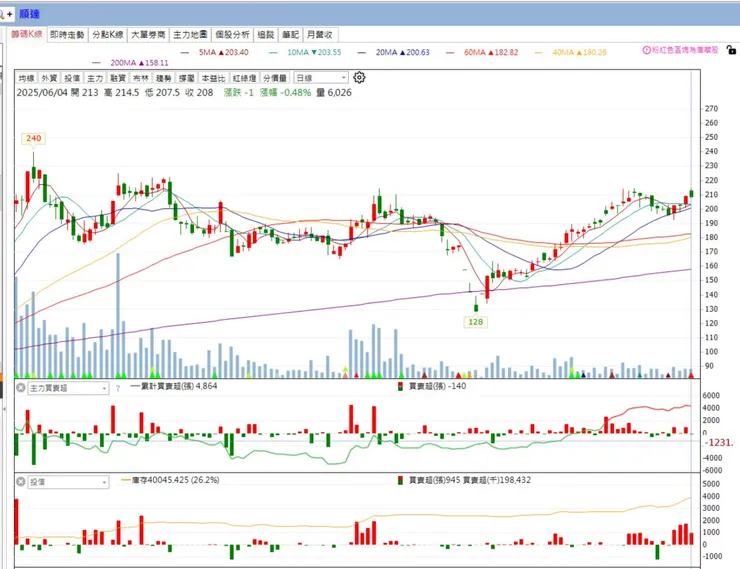Click the 順達 stock title

pos(30,14)
